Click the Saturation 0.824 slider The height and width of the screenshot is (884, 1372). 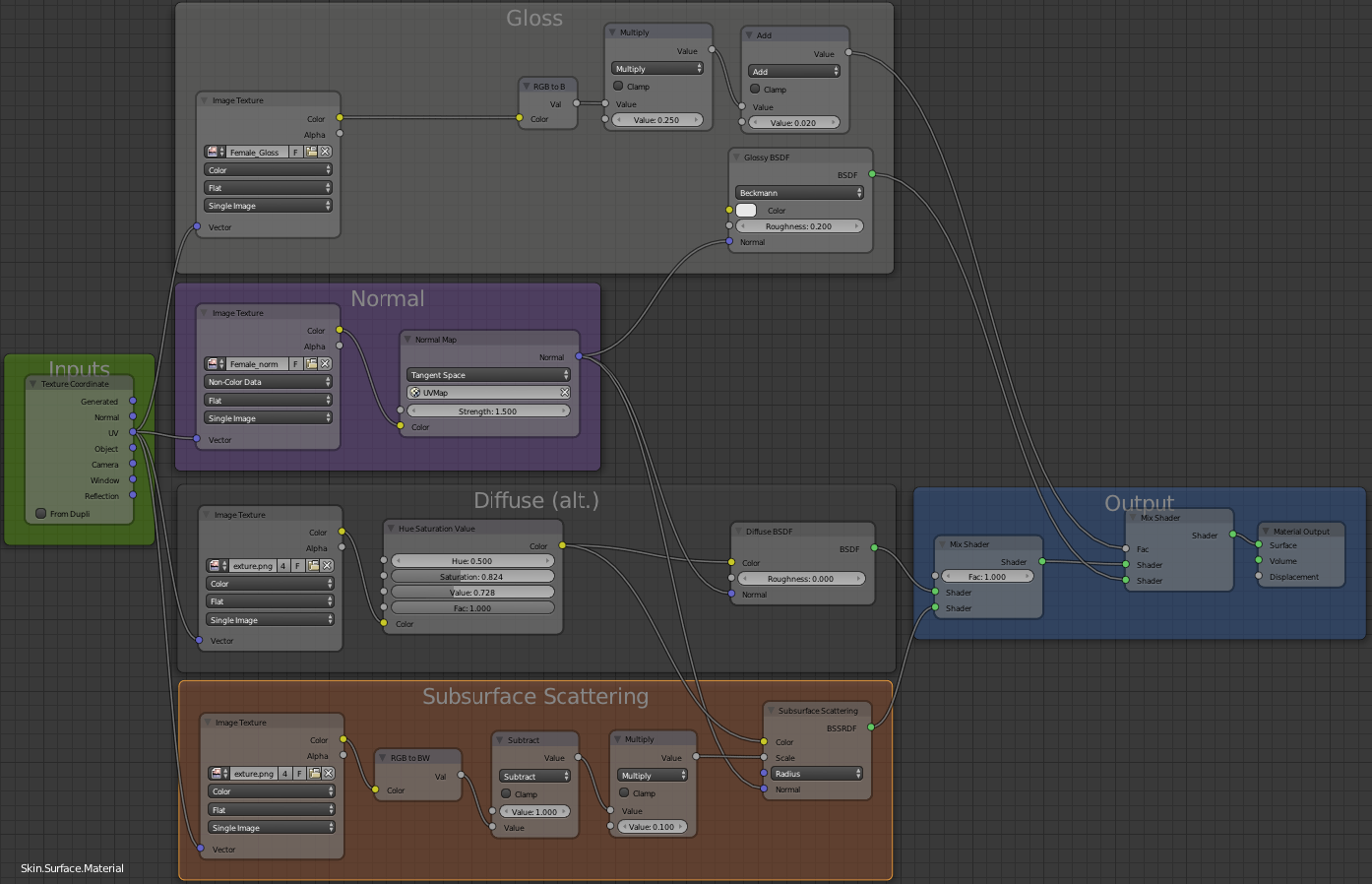pos(472,577)
